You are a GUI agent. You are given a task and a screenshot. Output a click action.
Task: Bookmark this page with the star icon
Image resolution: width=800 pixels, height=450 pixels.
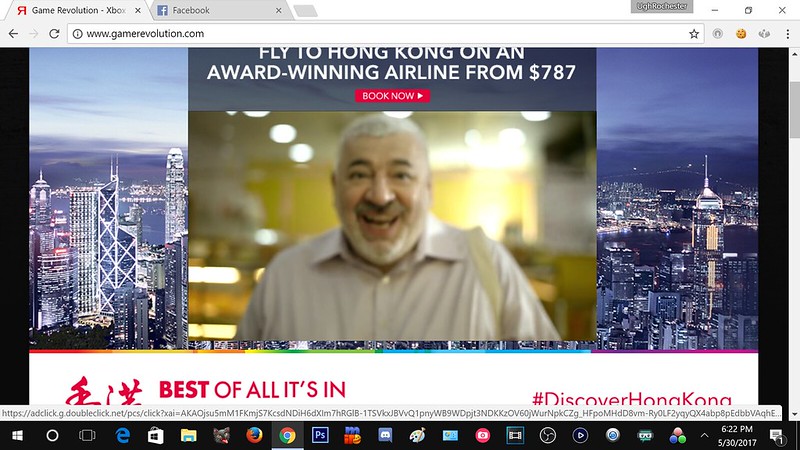(x=694, y=34)
